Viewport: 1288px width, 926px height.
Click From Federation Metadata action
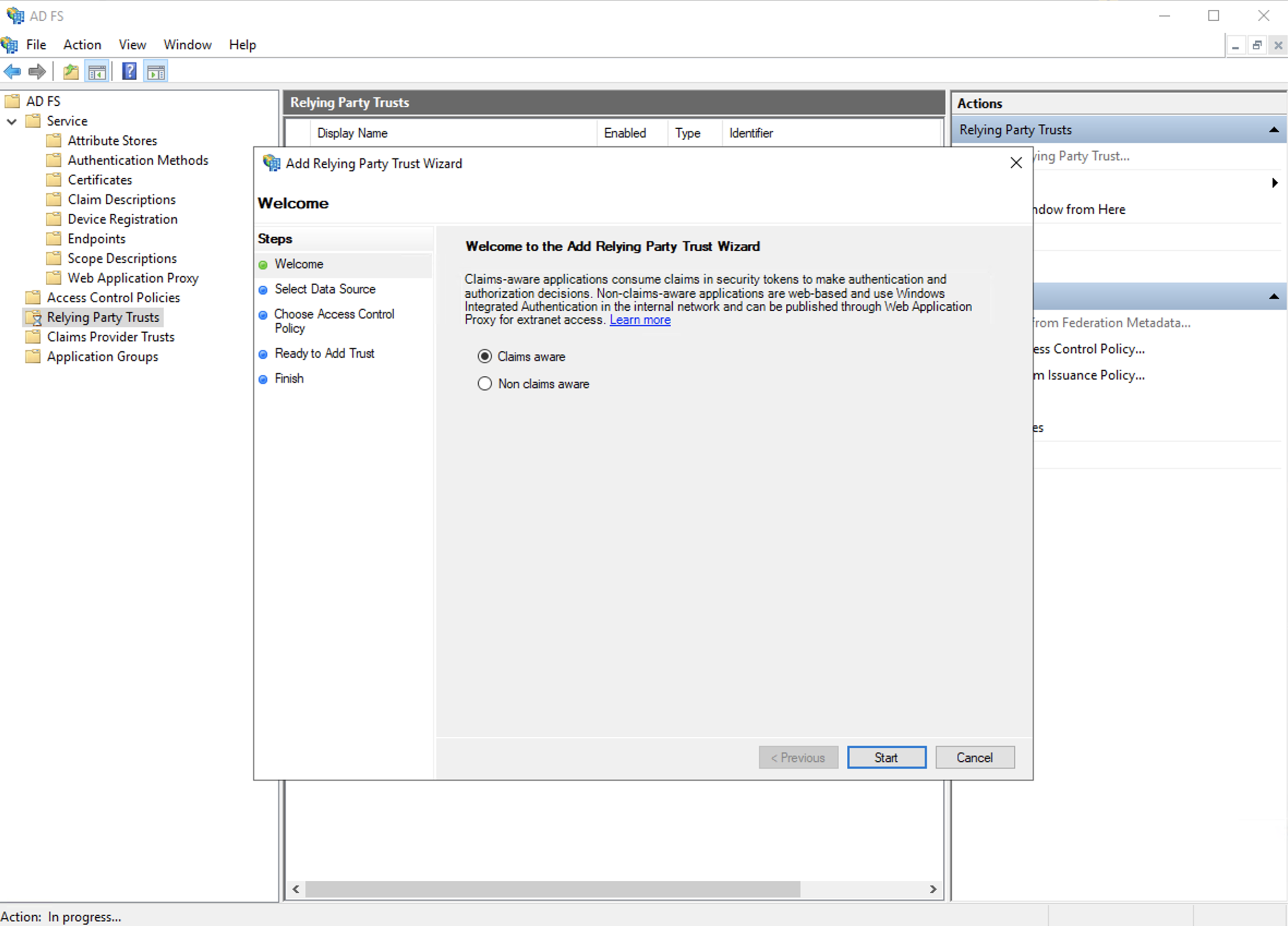pyautogui.click(x=1111, y=323)
